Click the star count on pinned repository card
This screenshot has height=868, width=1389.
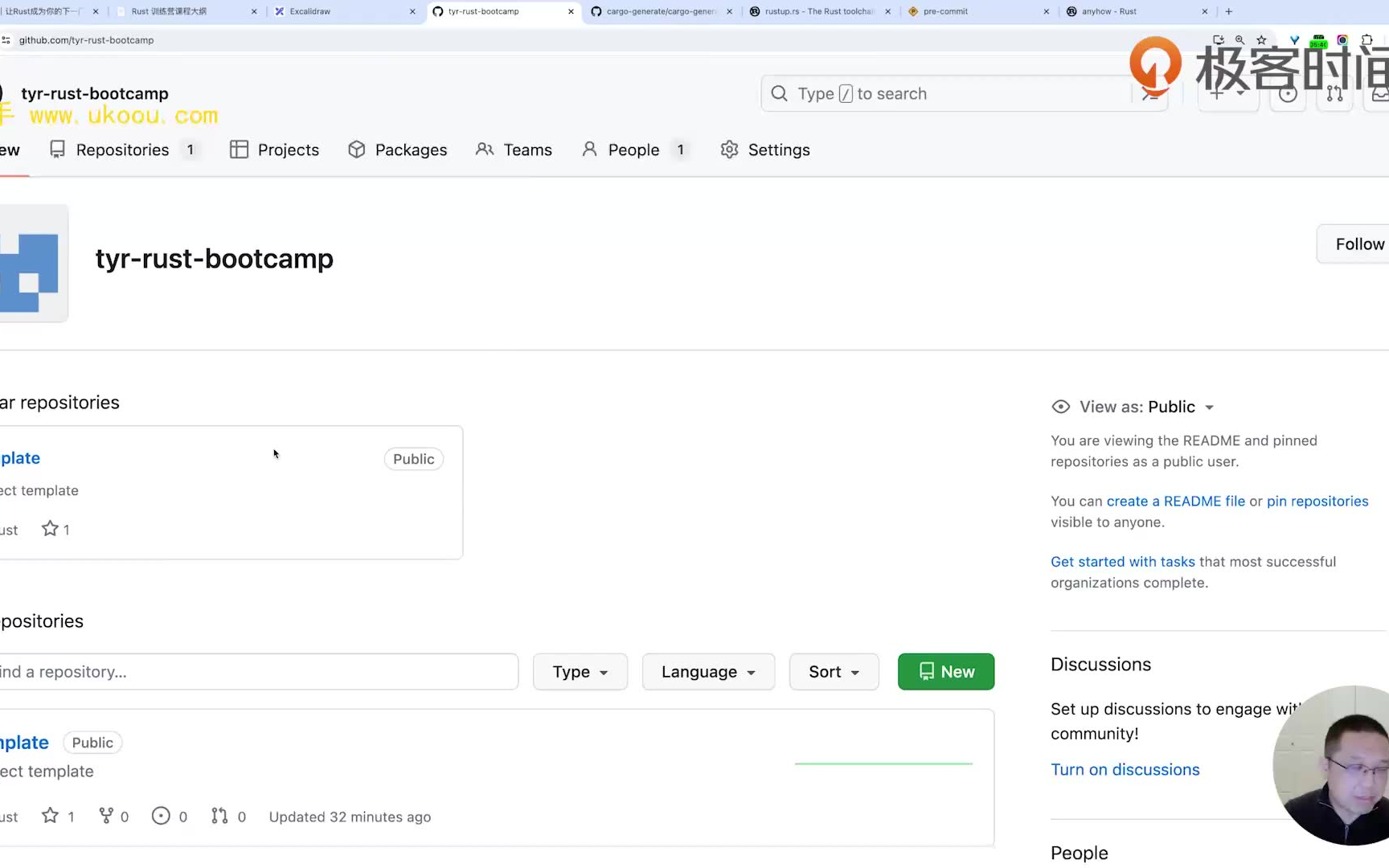(55, 529)
